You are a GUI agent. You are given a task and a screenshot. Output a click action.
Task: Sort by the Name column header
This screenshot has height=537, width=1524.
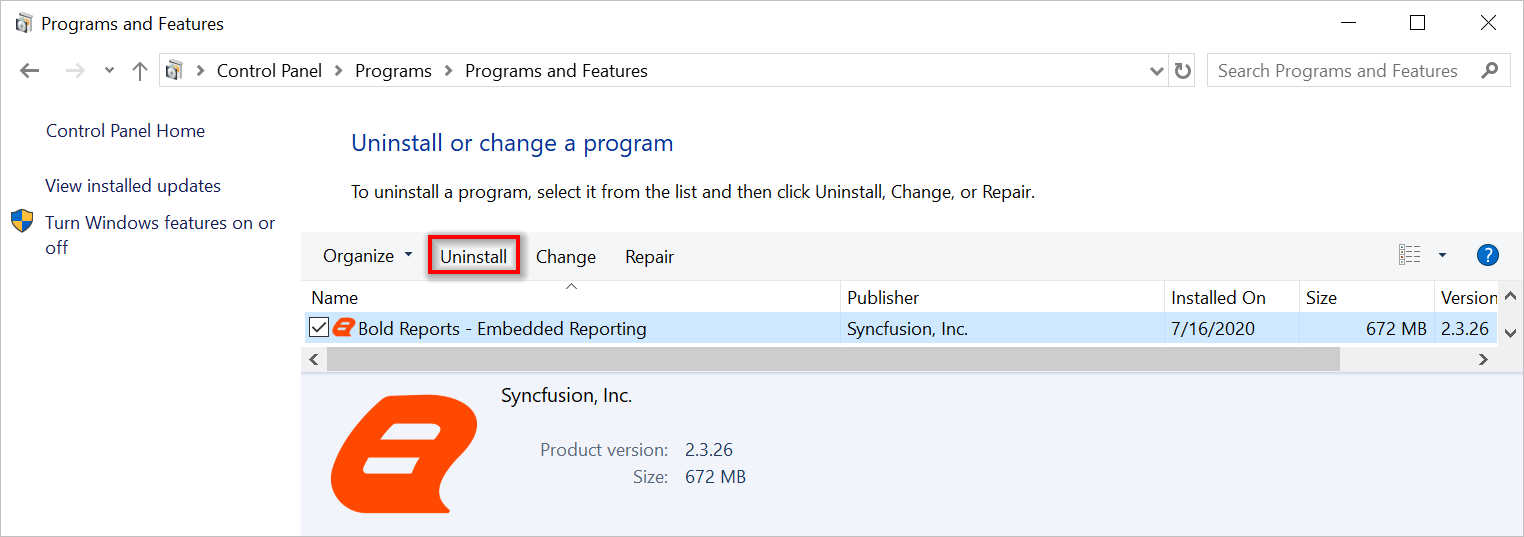(x=572, y=297)
